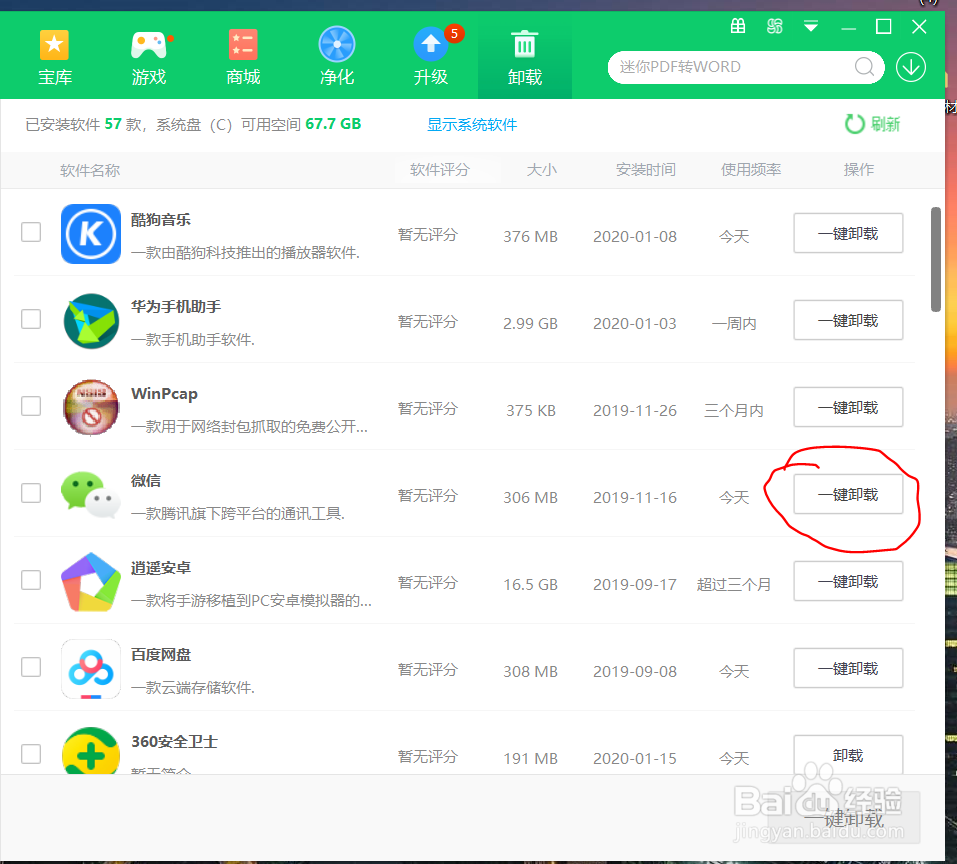Click the 16.5 GB size value

click(x=530, y=585)
